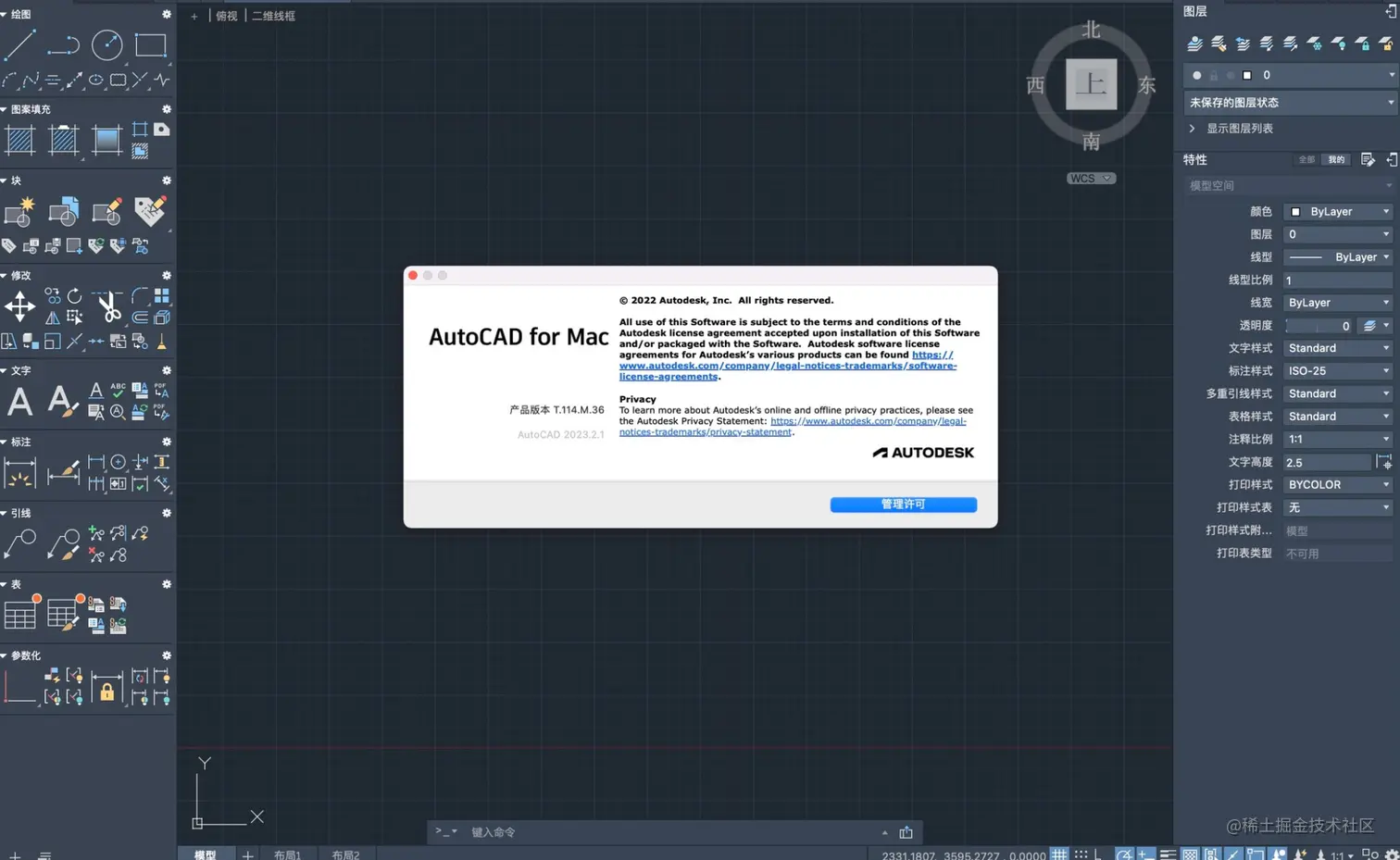
Task: Click the spell check ABC icon
Action: pyautogui.click(x=118, y=391)
